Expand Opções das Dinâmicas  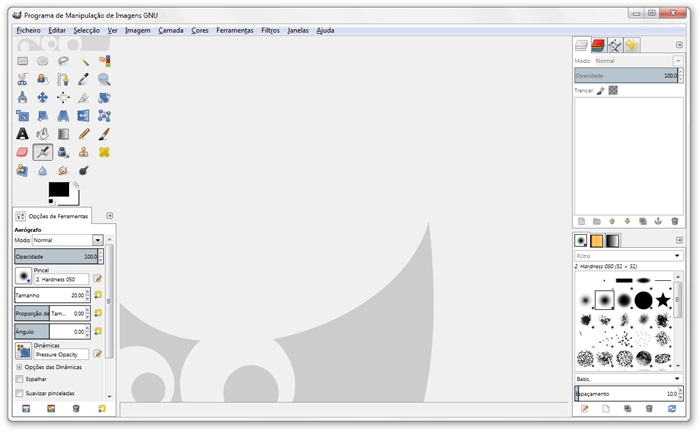point(19,367)
